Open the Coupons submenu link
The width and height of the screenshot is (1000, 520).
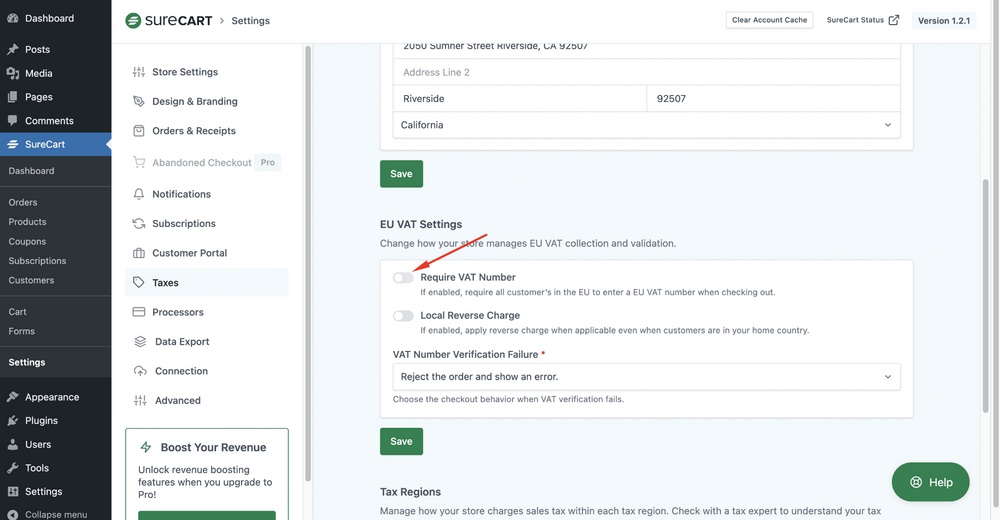tap(27, 242)
